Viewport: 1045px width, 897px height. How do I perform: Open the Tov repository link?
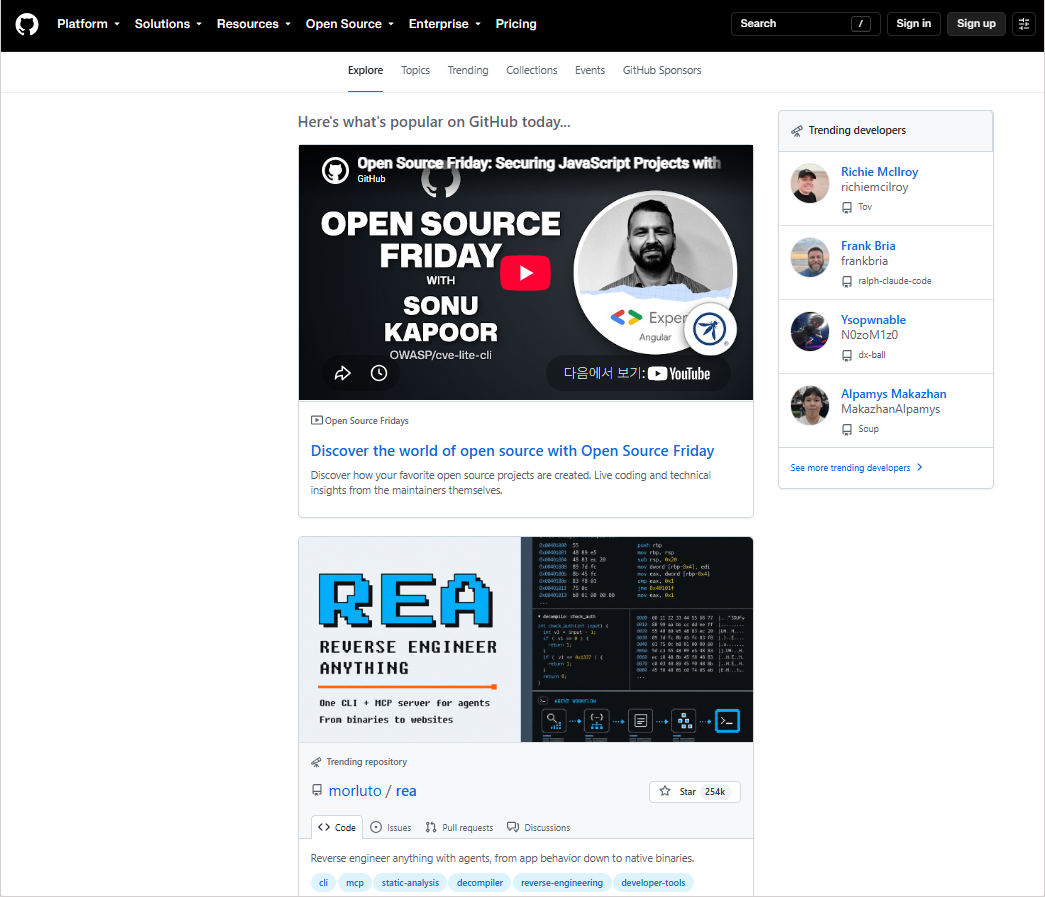point(864,207)
